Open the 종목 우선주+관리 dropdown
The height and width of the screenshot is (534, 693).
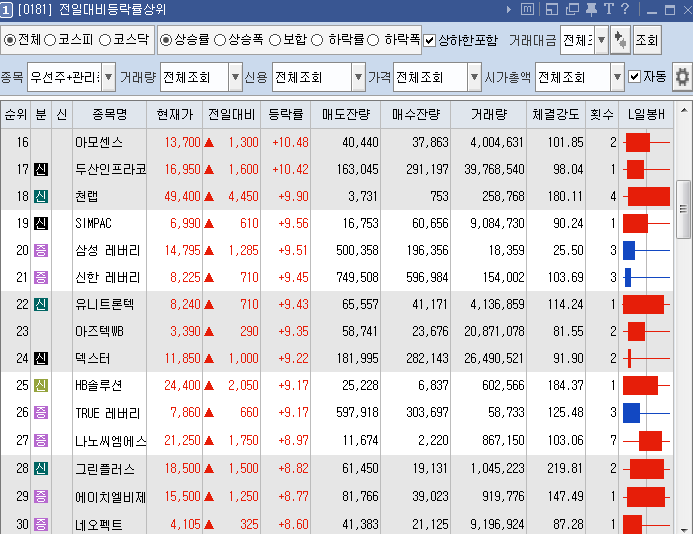(x=109, y=77)
